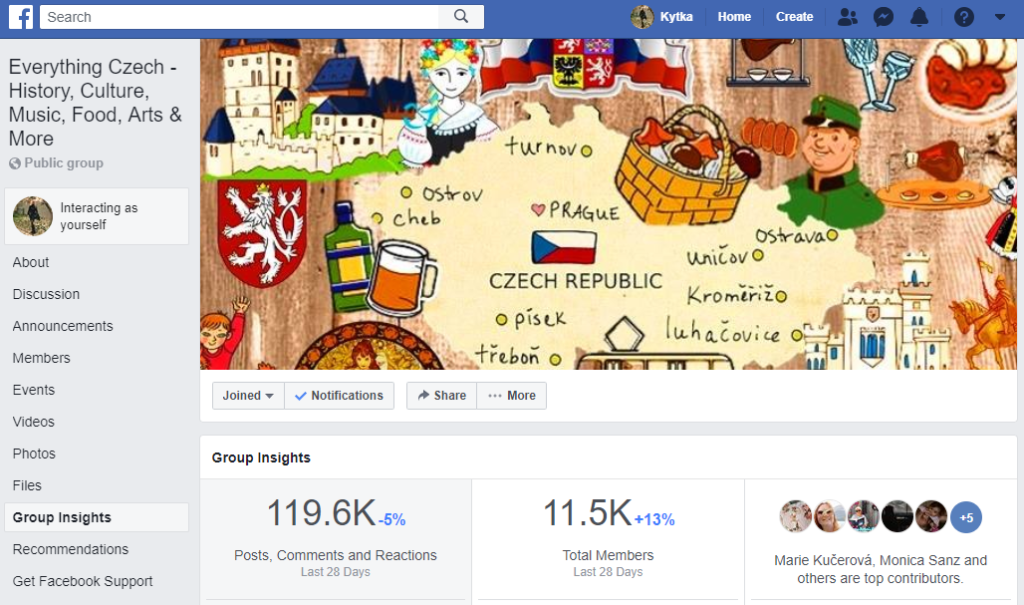
Task: Click the top contributors names text
Action: coord(880,569)
